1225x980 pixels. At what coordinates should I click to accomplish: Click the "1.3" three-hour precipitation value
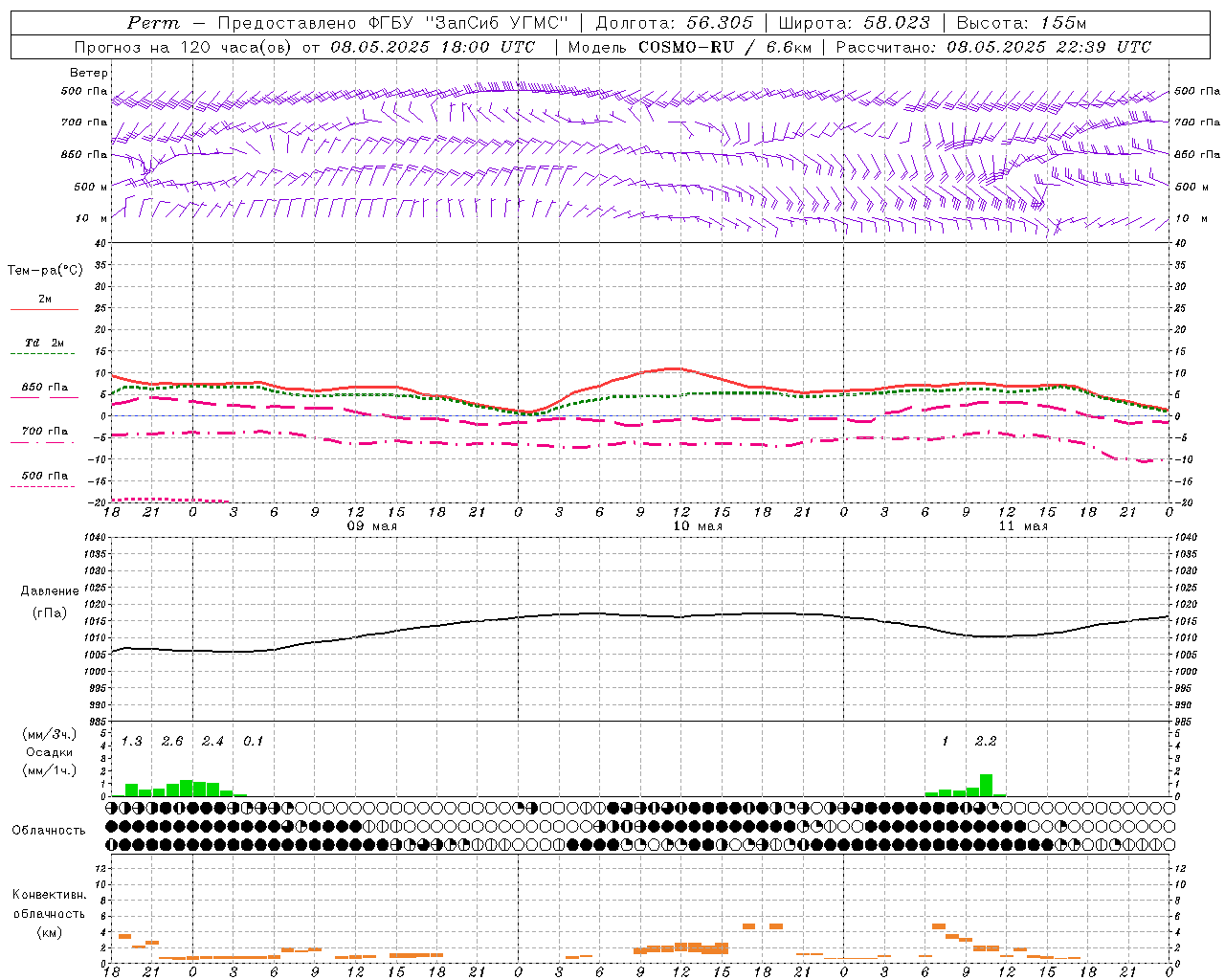132,742
